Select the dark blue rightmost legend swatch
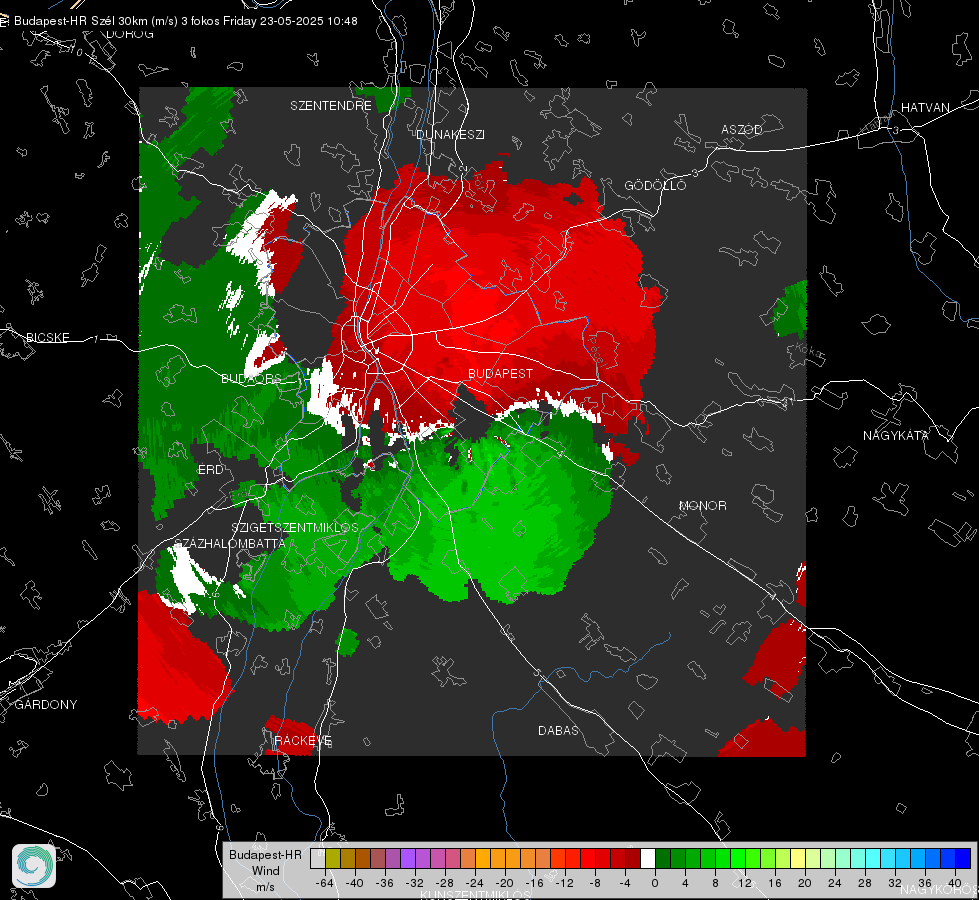979x900 pixels. click(963, 859)
